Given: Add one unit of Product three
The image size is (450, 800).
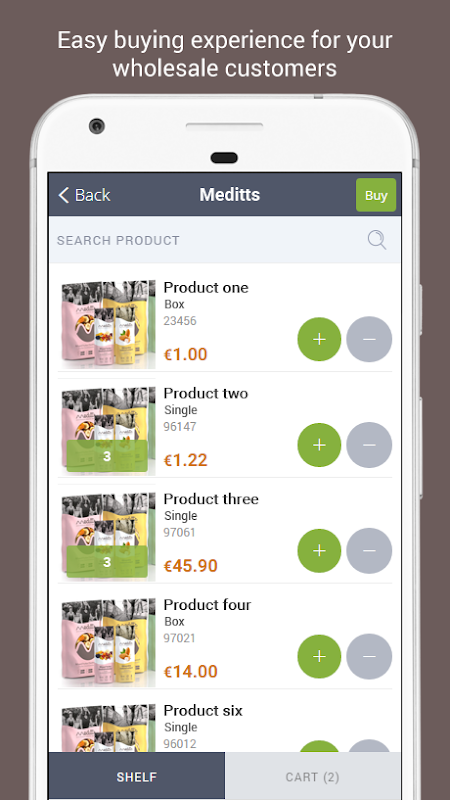Looking at the screenshot, I should click(319, 551).
